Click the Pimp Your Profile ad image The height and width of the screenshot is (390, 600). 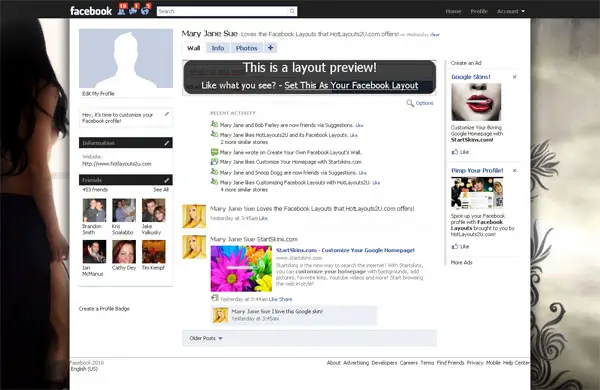coord(477,193)
